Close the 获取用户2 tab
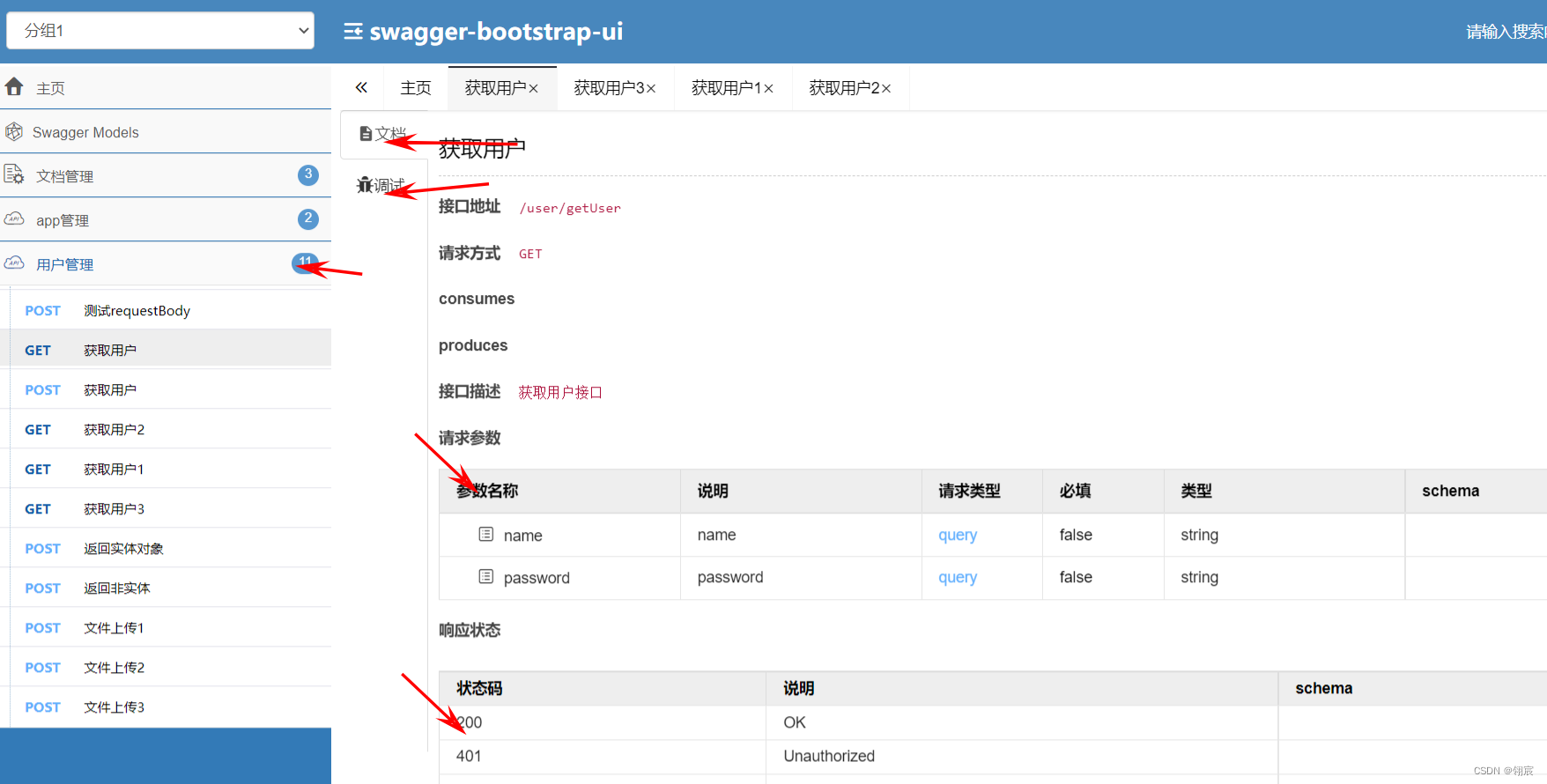Screen dimensions: 1547x784 (x=886, y=89)
